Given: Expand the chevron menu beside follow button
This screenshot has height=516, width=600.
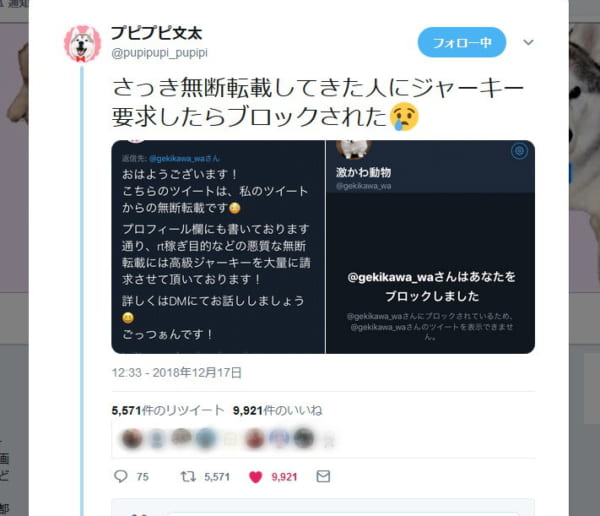Looking at the screenshot, I should coord(528,42).
